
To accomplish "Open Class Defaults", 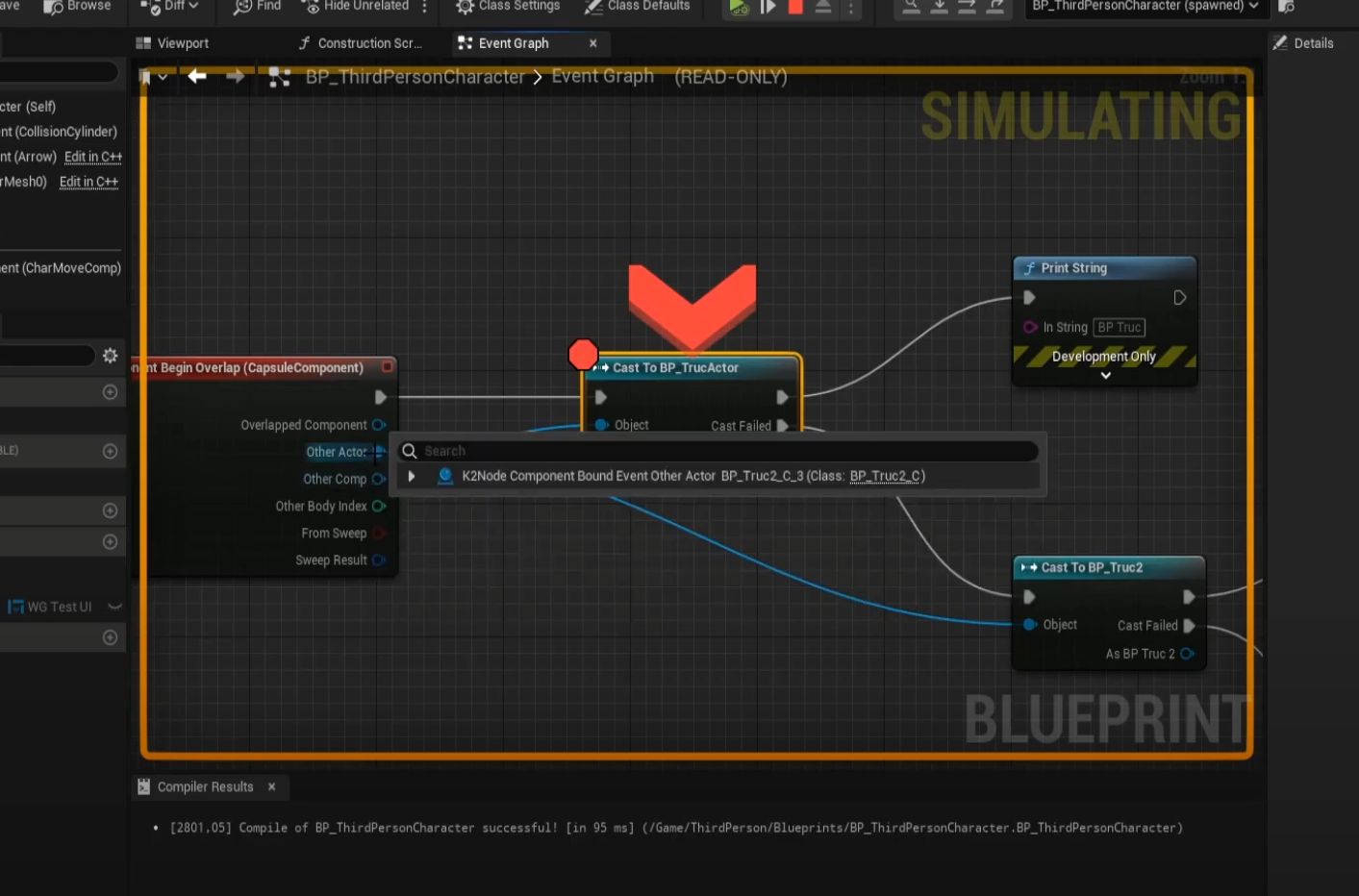I will (637, 6).
